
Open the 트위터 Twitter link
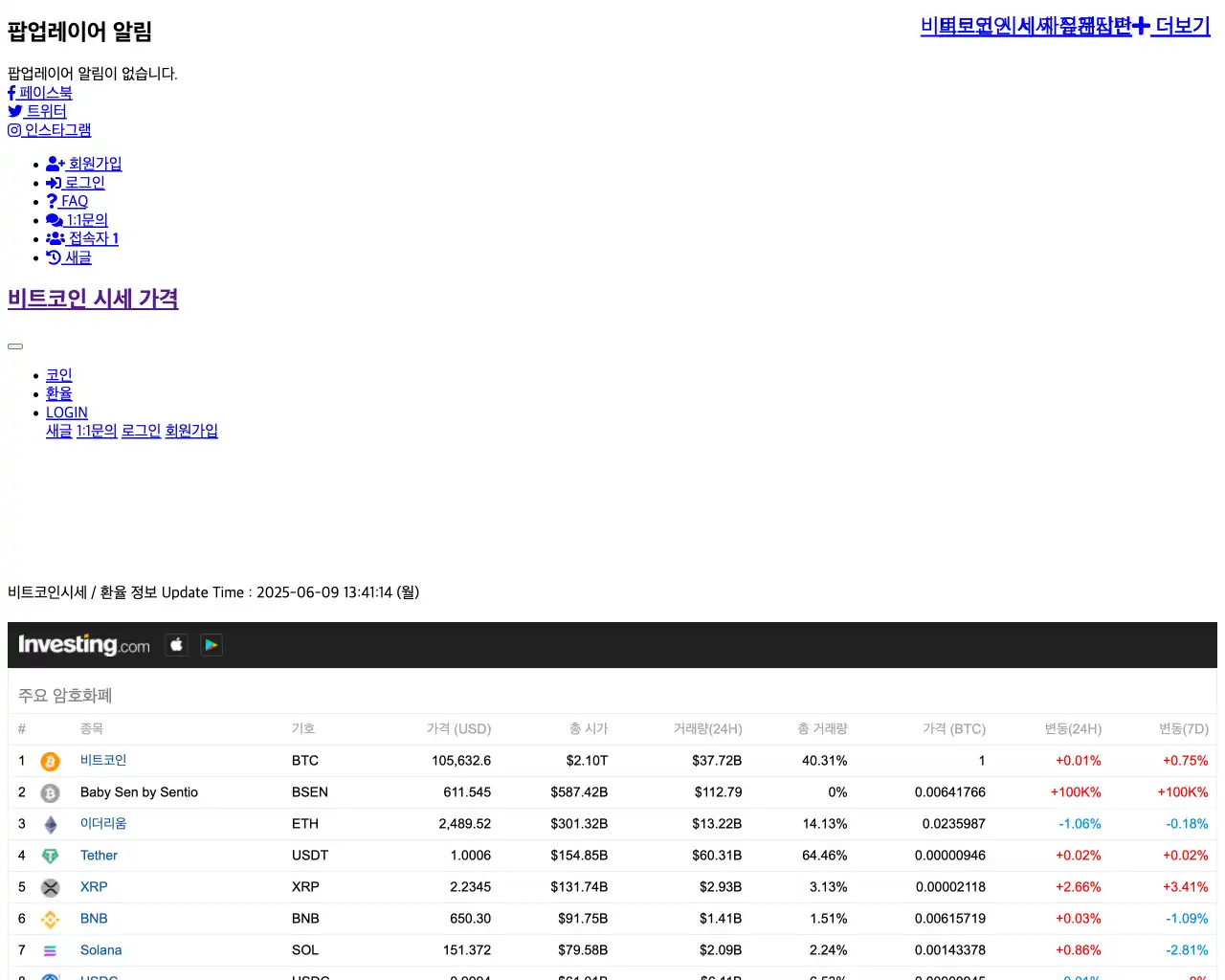37,111
